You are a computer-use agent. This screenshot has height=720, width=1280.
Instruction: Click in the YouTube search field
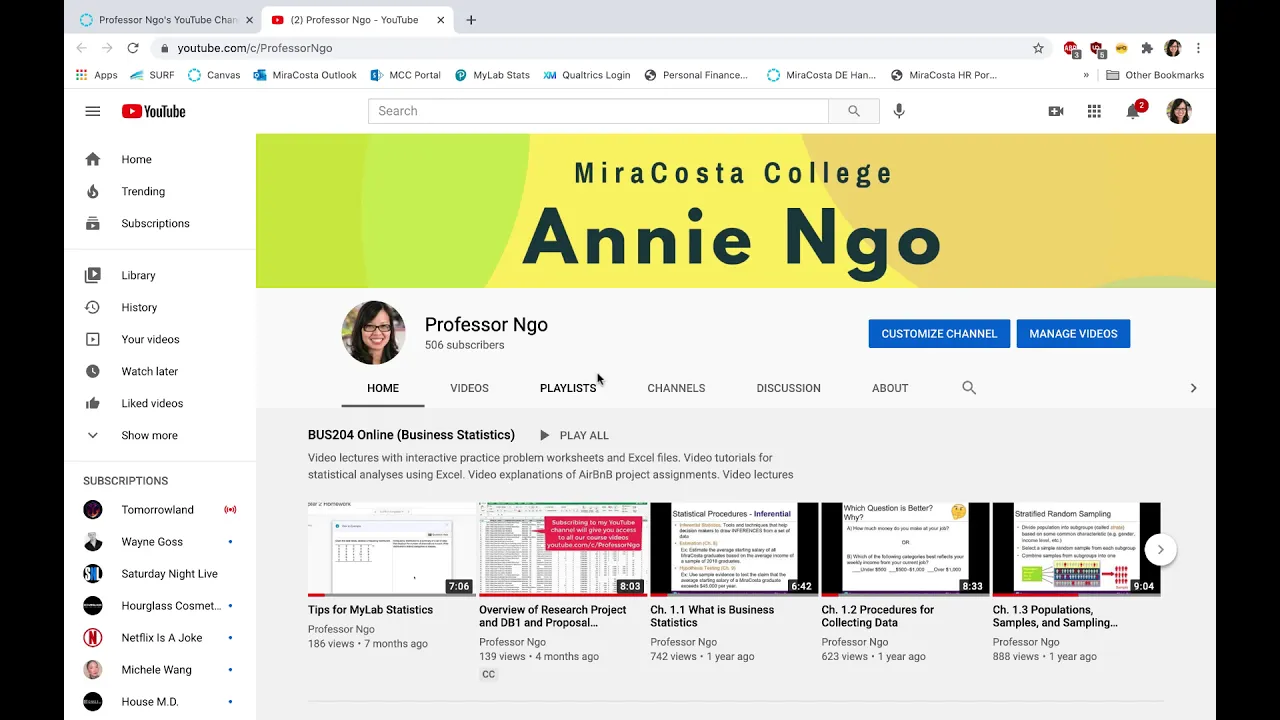(598, 111)
